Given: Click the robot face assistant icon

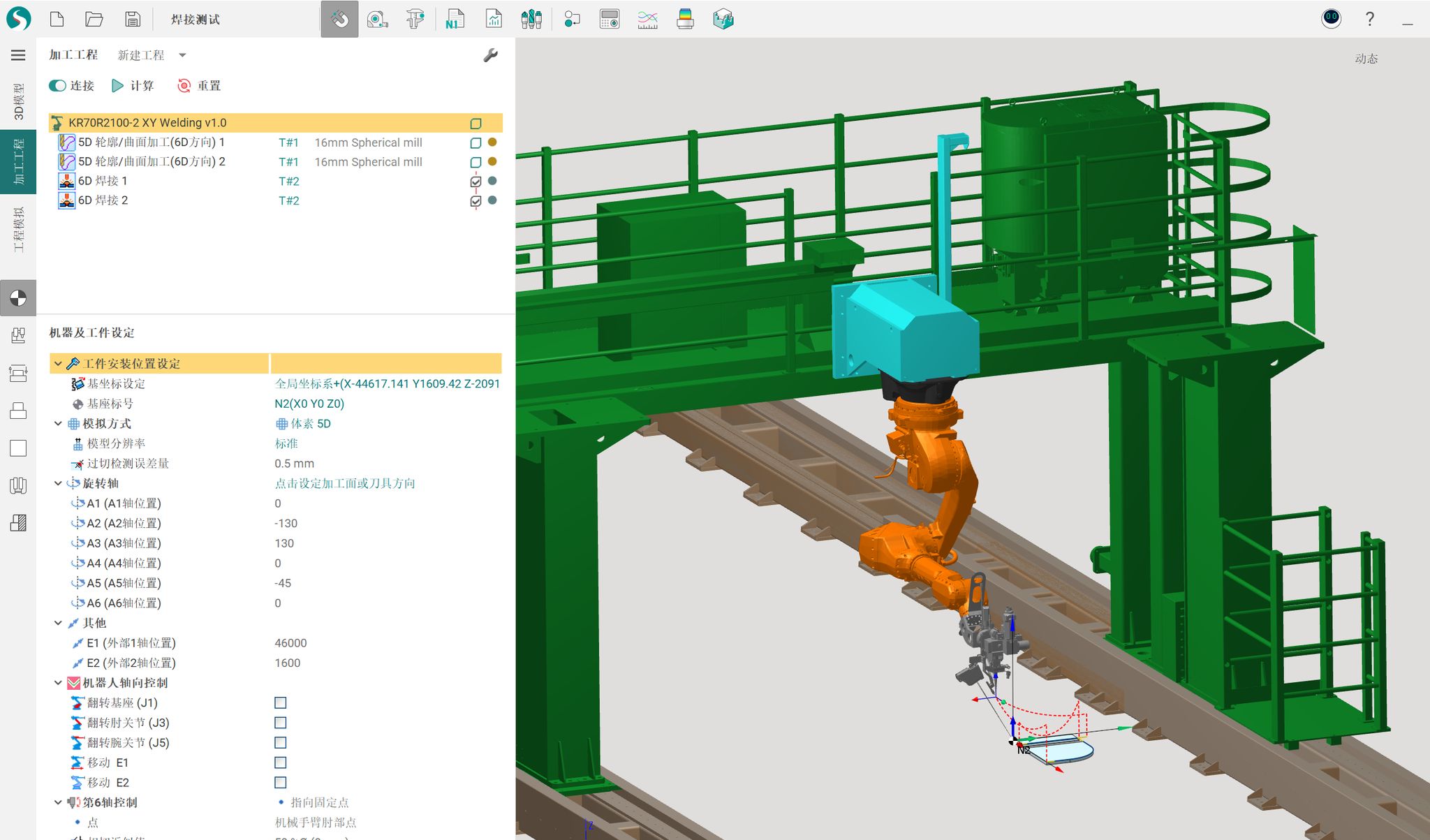Looking at the screenshot, I should 1331,18.
